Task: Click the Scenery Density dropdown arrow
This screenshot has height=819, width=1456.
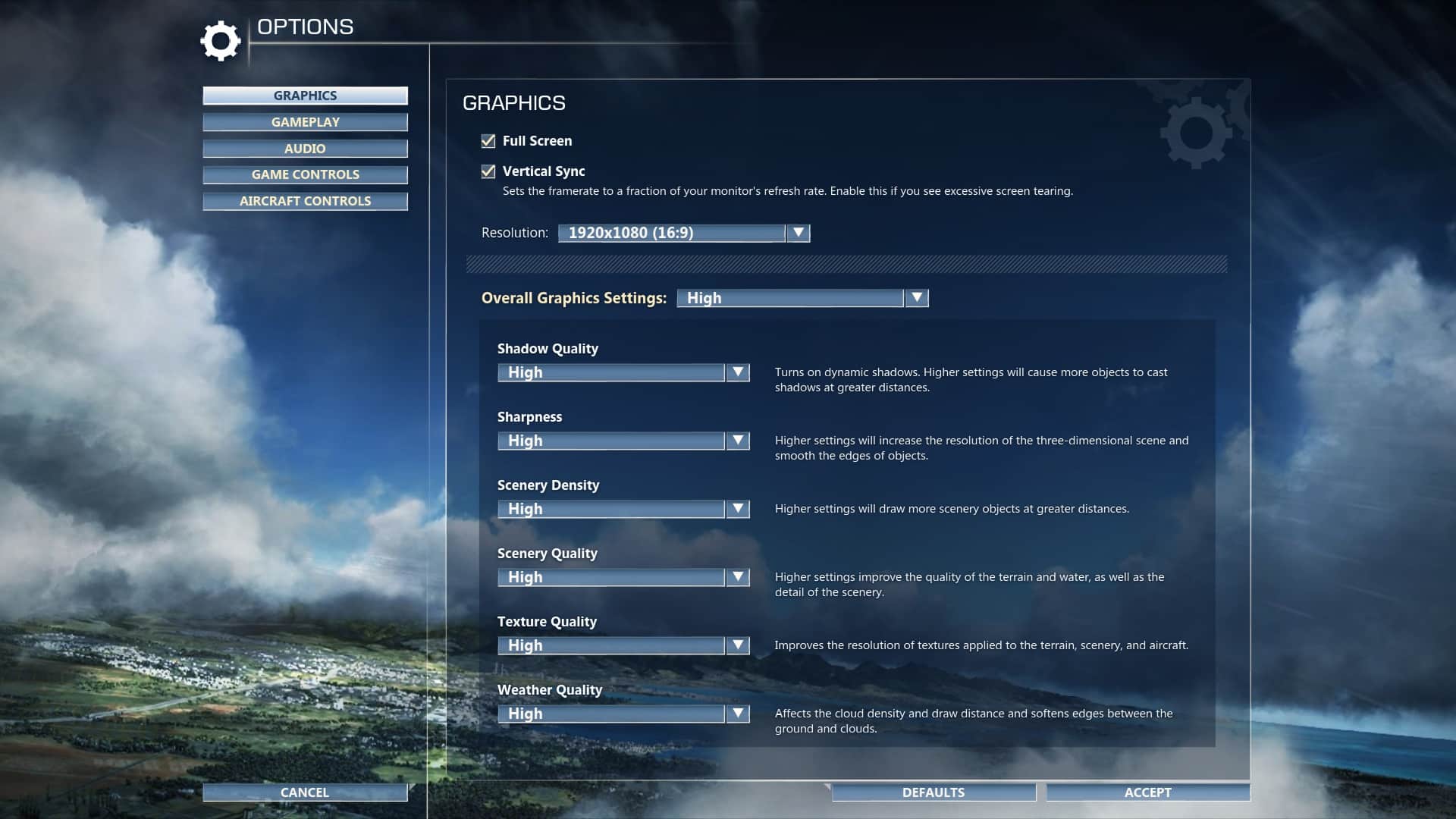Action: pyautogui.click(x=737, y=509)
